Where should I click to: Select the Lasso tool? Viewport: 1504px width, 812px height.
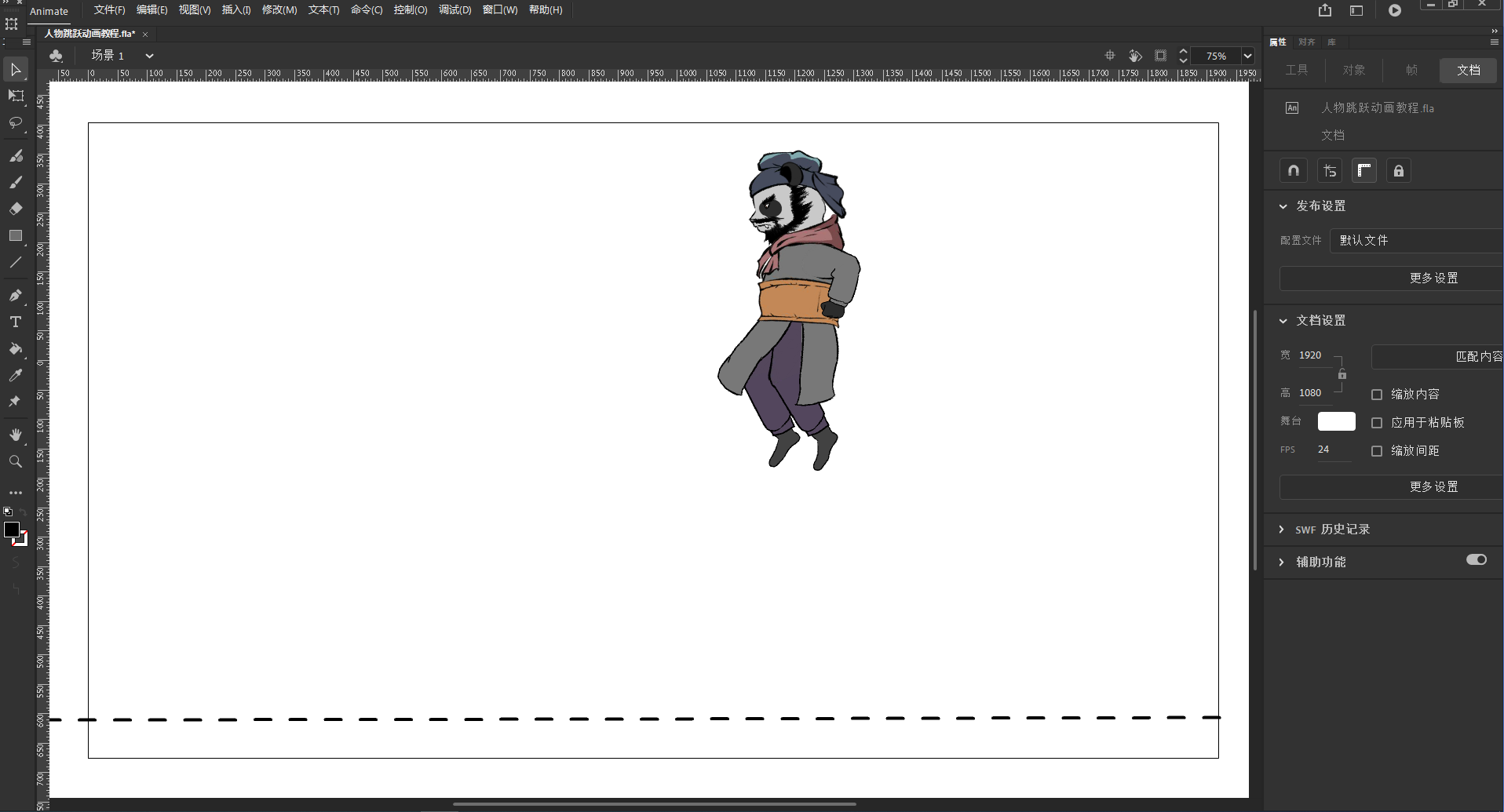[x=15, y=123]
